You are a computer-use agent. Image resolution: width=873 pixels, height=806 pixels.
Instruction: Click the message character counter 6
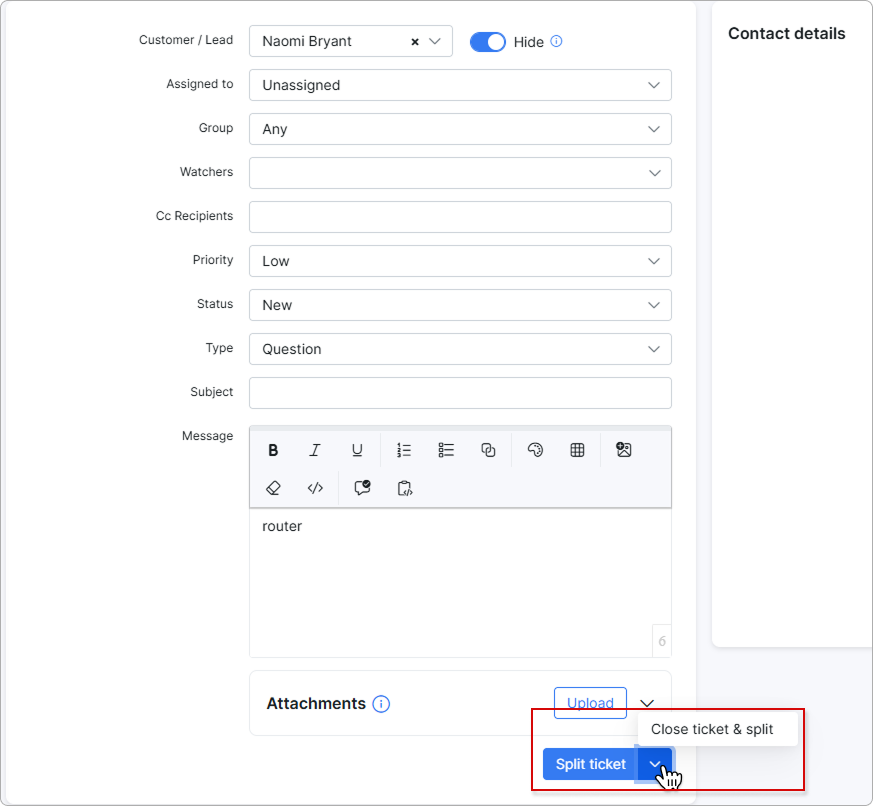click(x=662, y=641)
